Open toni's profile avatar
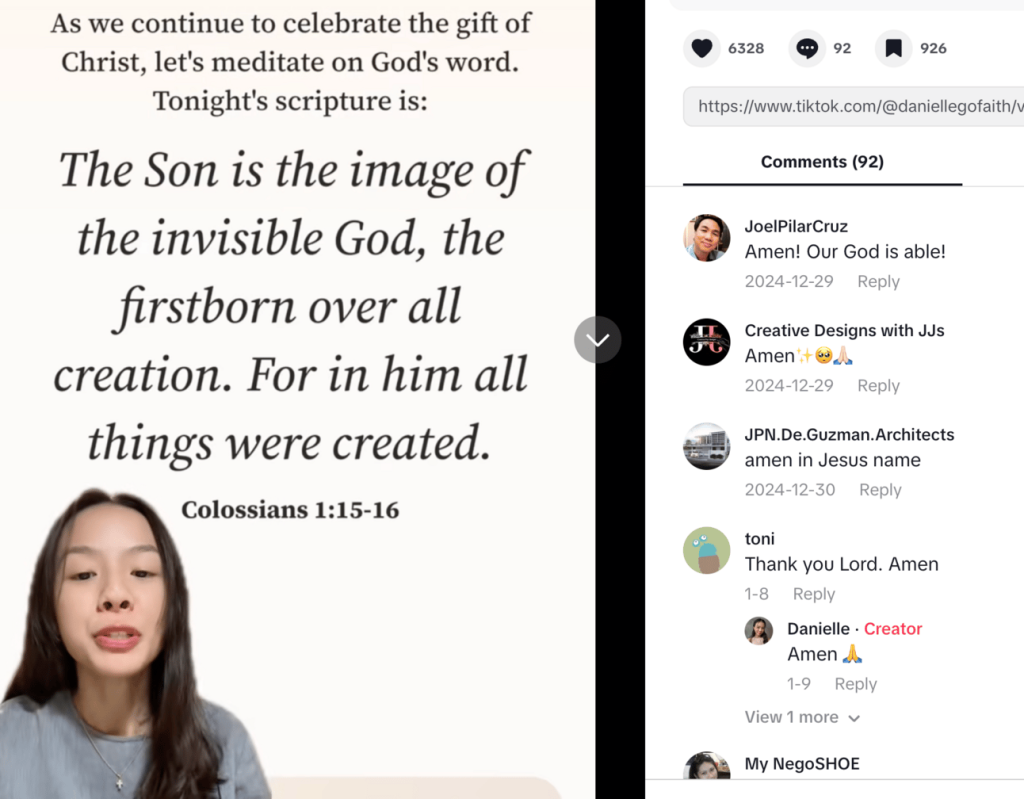 [x=706, y=550]
